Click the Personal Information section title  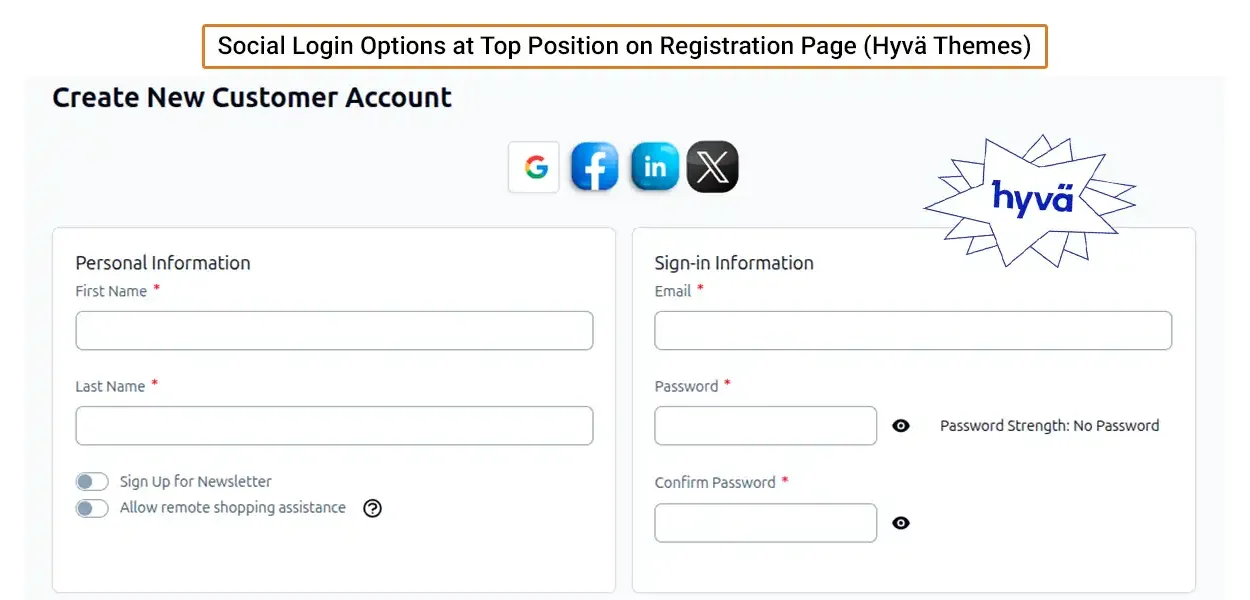(x=163, y=263)
